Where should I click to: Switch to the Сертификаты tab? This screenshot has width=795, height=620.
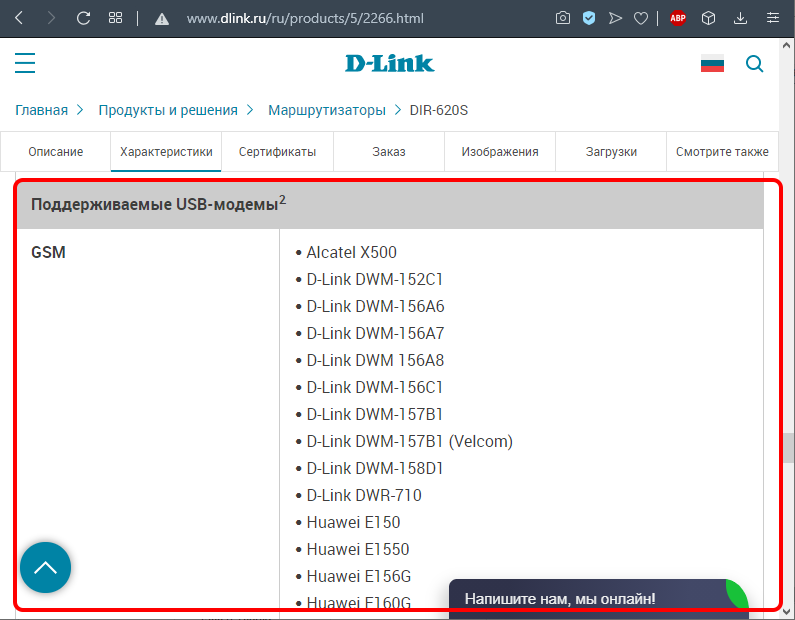(x=277, y=152)
